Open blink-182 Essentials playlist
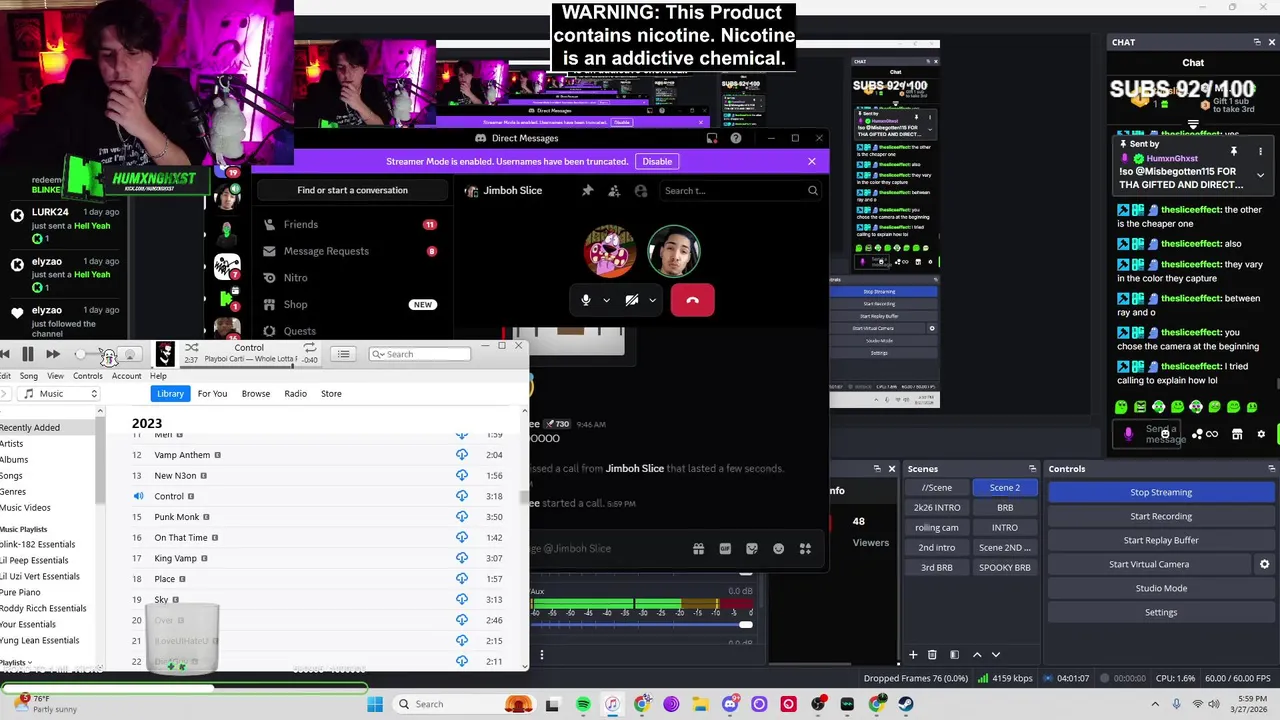Image resolution: width=1280 pixels, height=720 pixels. pos(38,545)
